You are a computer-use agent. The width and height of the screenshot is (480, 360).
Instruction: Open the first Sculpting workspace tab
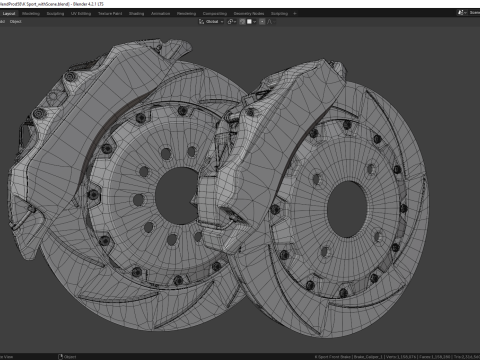click(55, 14)
